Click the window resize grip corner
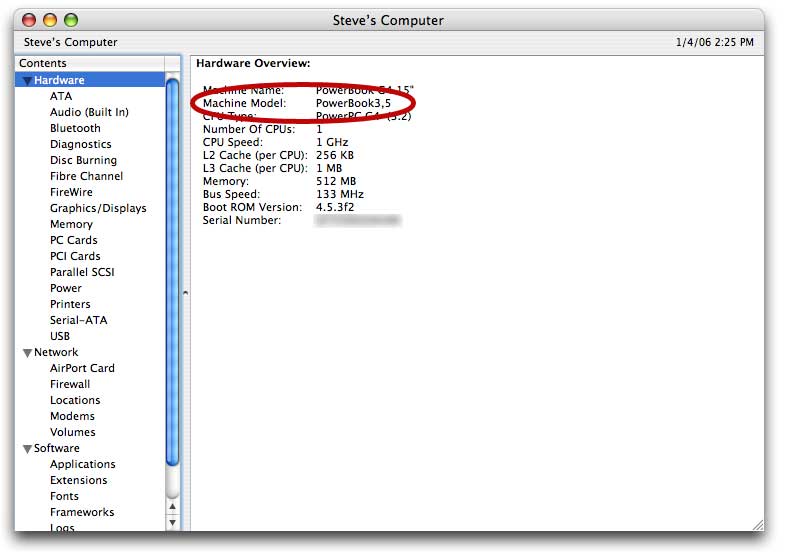Viewport: 785px width, 552px height. [758, 525]
